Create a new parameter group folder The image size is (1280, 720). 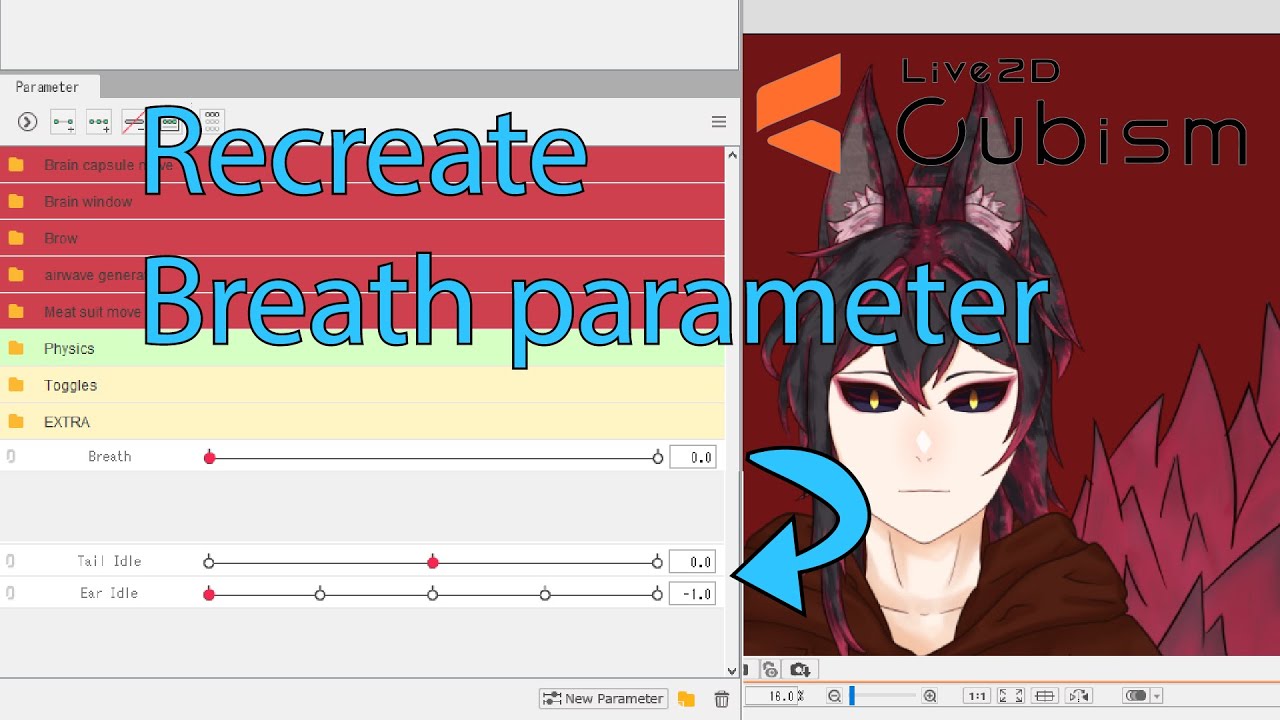coord(686,699)
